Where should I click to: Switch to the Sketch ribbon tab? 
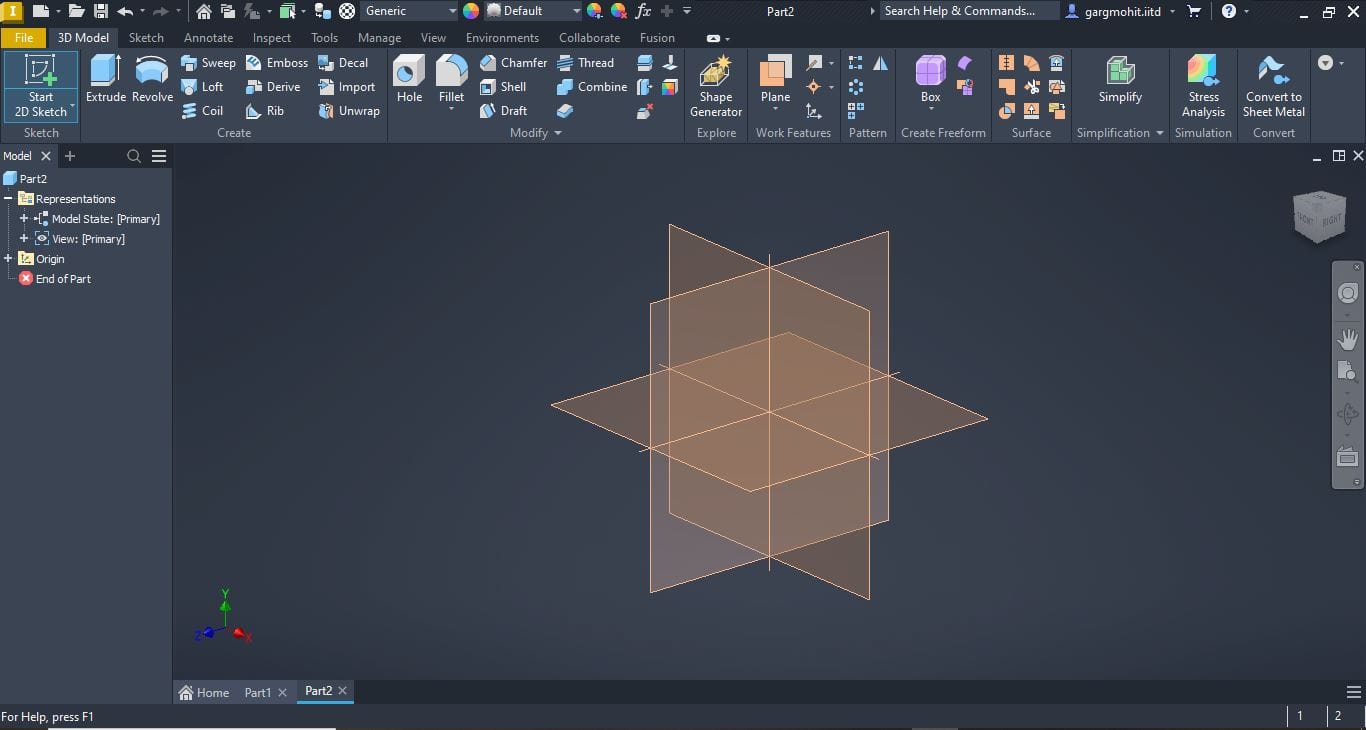[146, 38]
